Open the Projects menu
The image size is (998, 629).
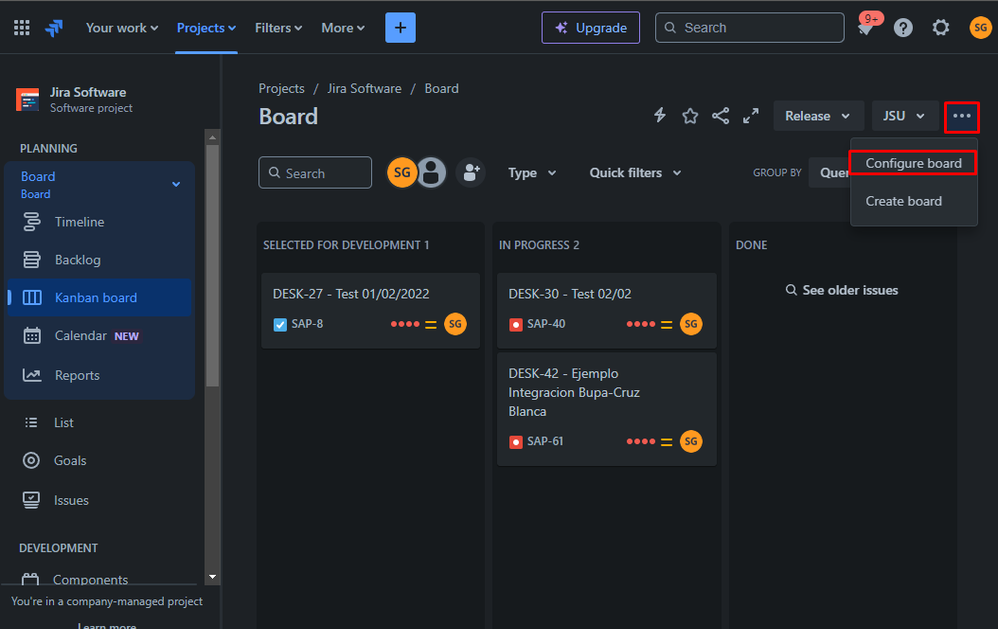pyautogui.click(x=206, y=28)
